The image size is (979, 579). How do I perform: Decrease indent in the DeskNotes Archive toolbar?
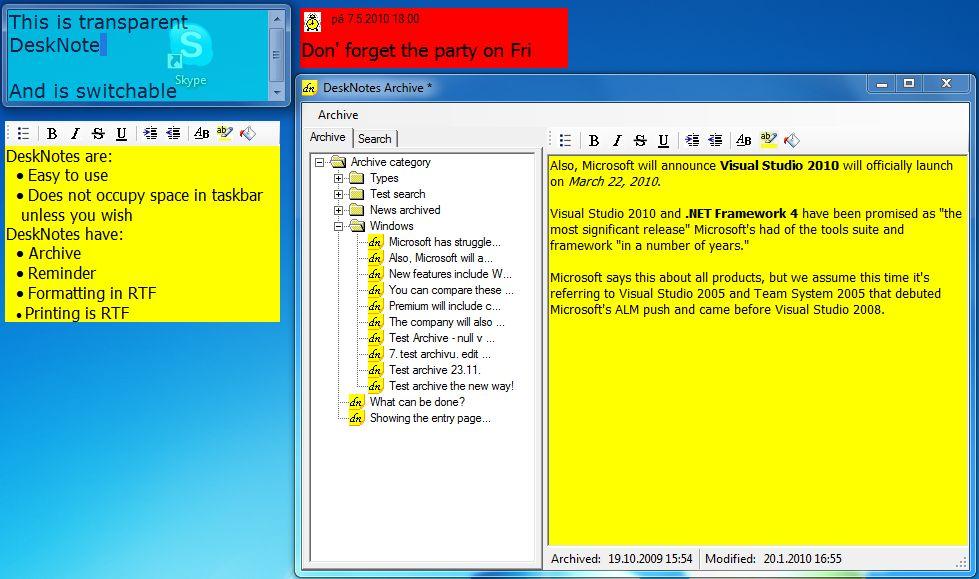tap(715, 141)
